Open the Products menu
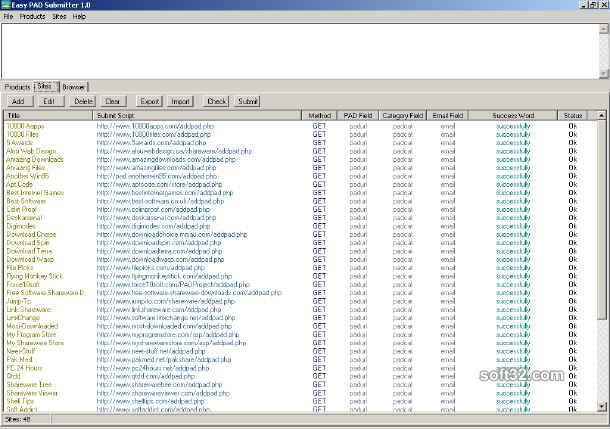The image size is (610, 429). pos(33,17)
